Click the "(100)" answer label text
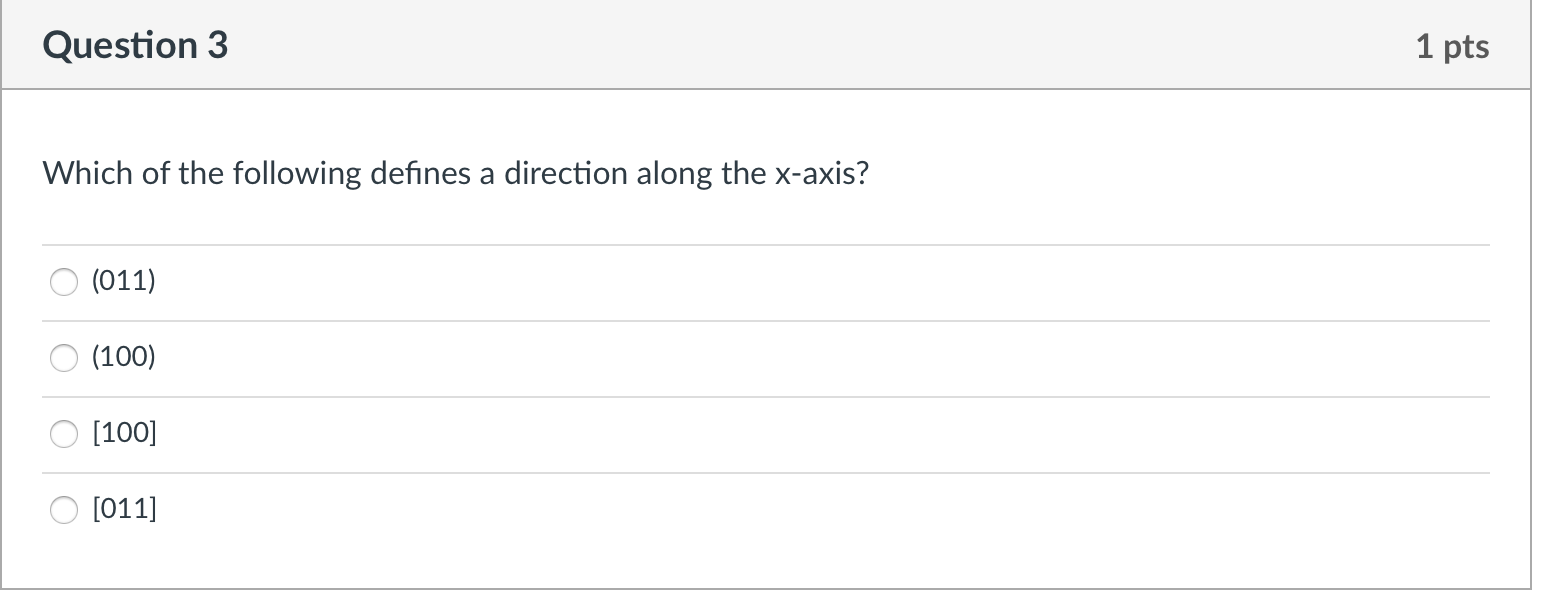This screenshot has width=1552, height=600. point(123,358)
